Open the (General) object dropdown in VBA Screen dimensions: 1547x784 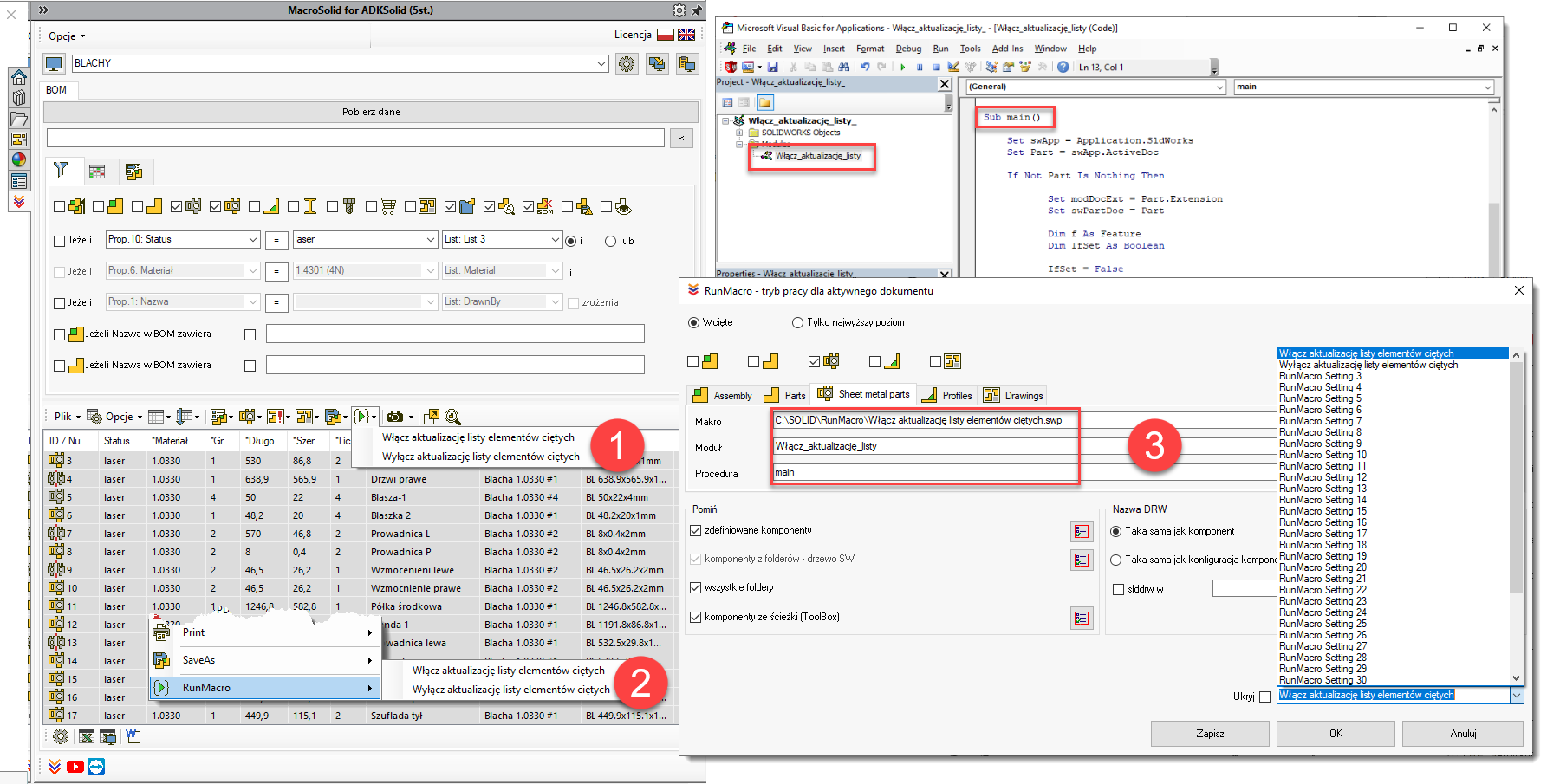click(1219, 87)
